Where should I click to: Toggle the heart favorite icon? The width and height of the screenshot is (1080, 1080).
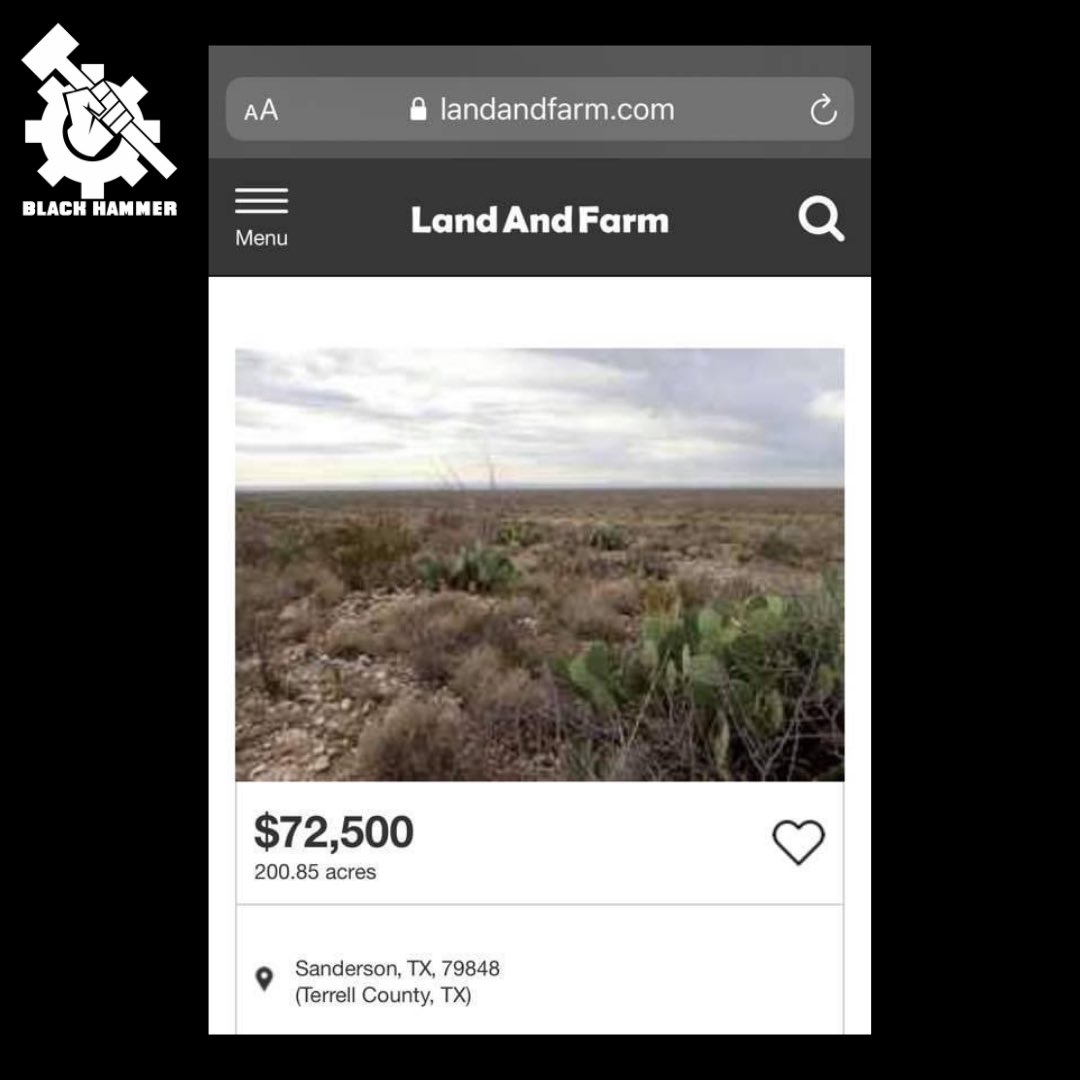tap(798, 841)
